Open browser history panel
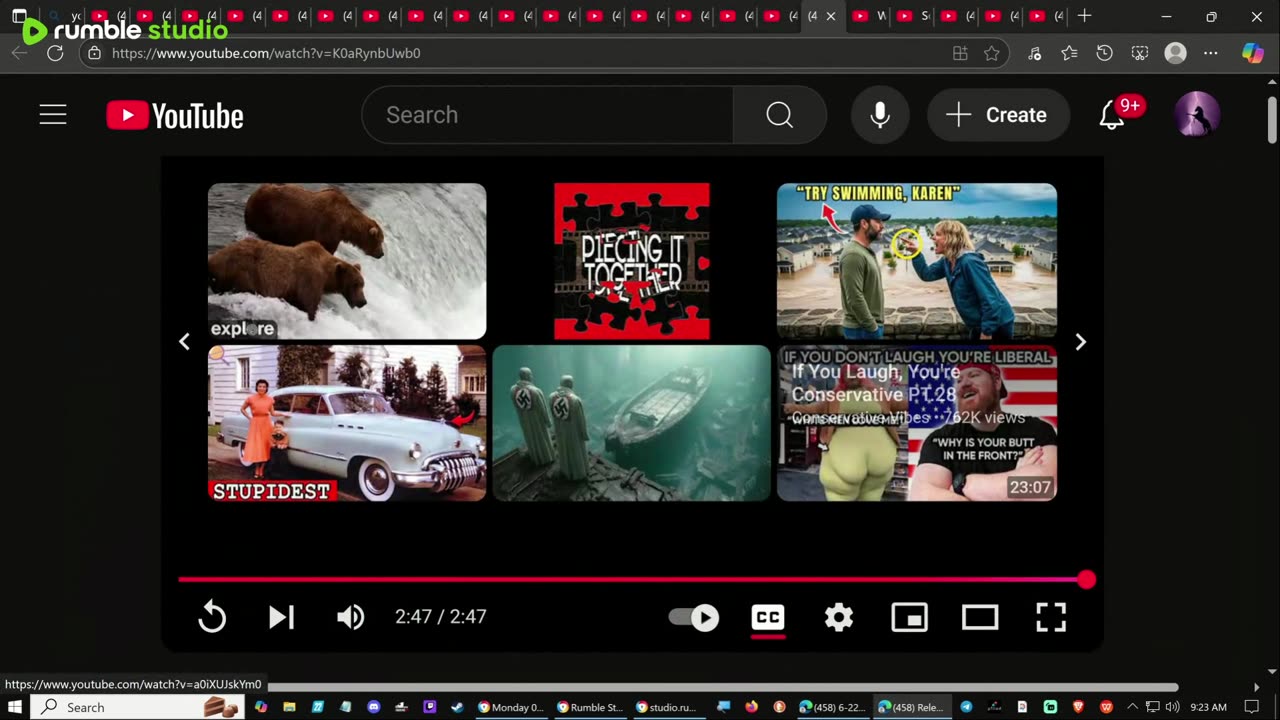 click(1104, 53)
